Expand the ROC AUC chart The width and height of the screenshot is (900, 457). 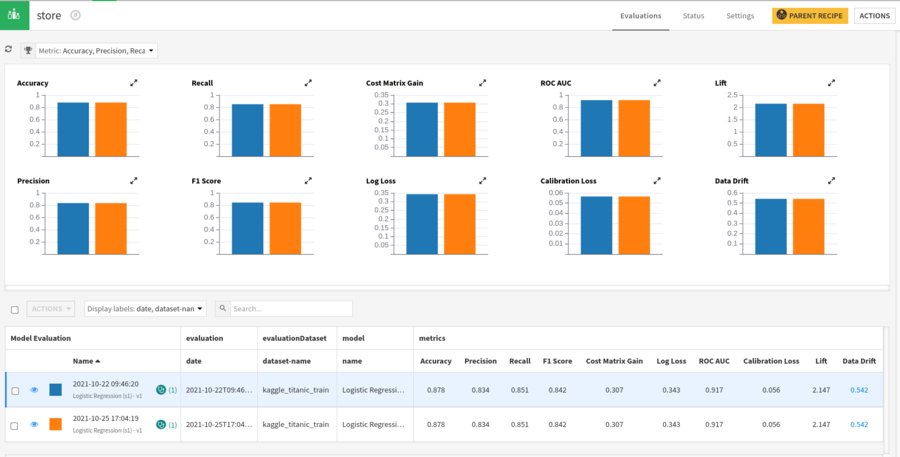click(657, 83)
